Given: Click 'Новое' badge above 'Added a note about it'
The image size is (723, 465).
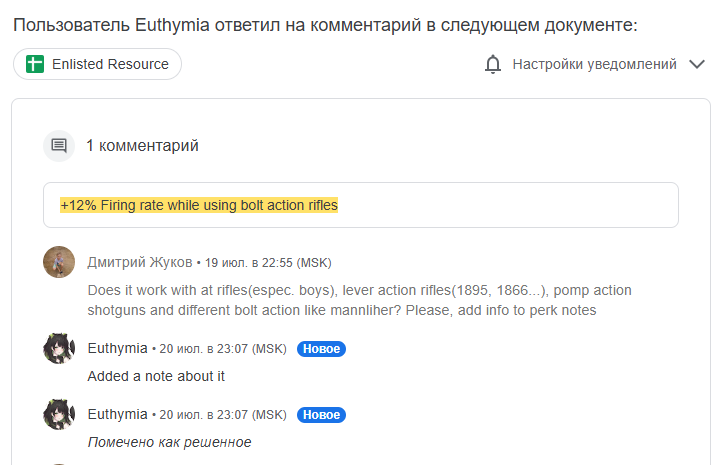Looking at the screenshot, I should click(321, 349).
